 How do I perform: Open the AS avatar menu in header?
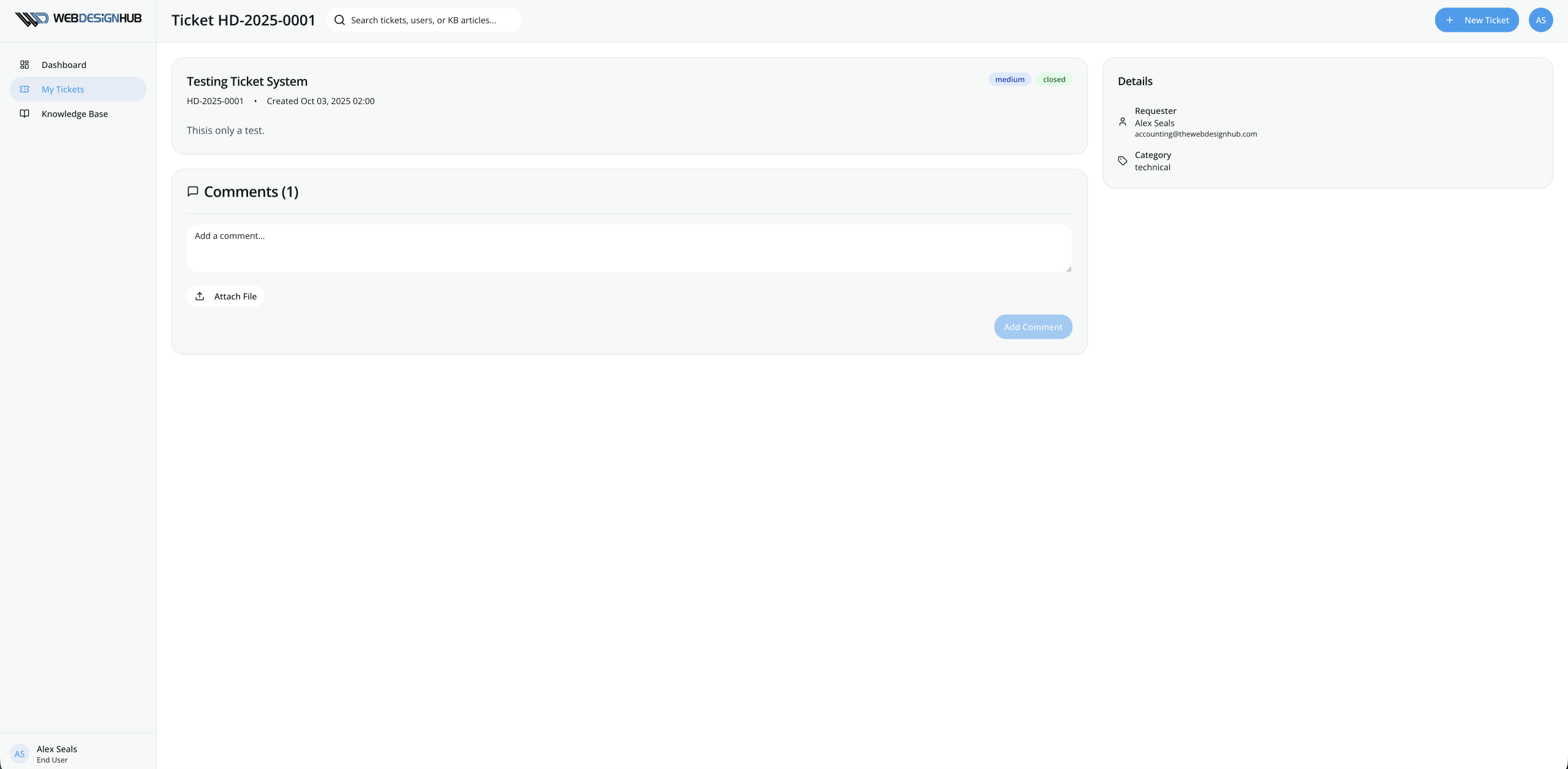[1540, 20]
